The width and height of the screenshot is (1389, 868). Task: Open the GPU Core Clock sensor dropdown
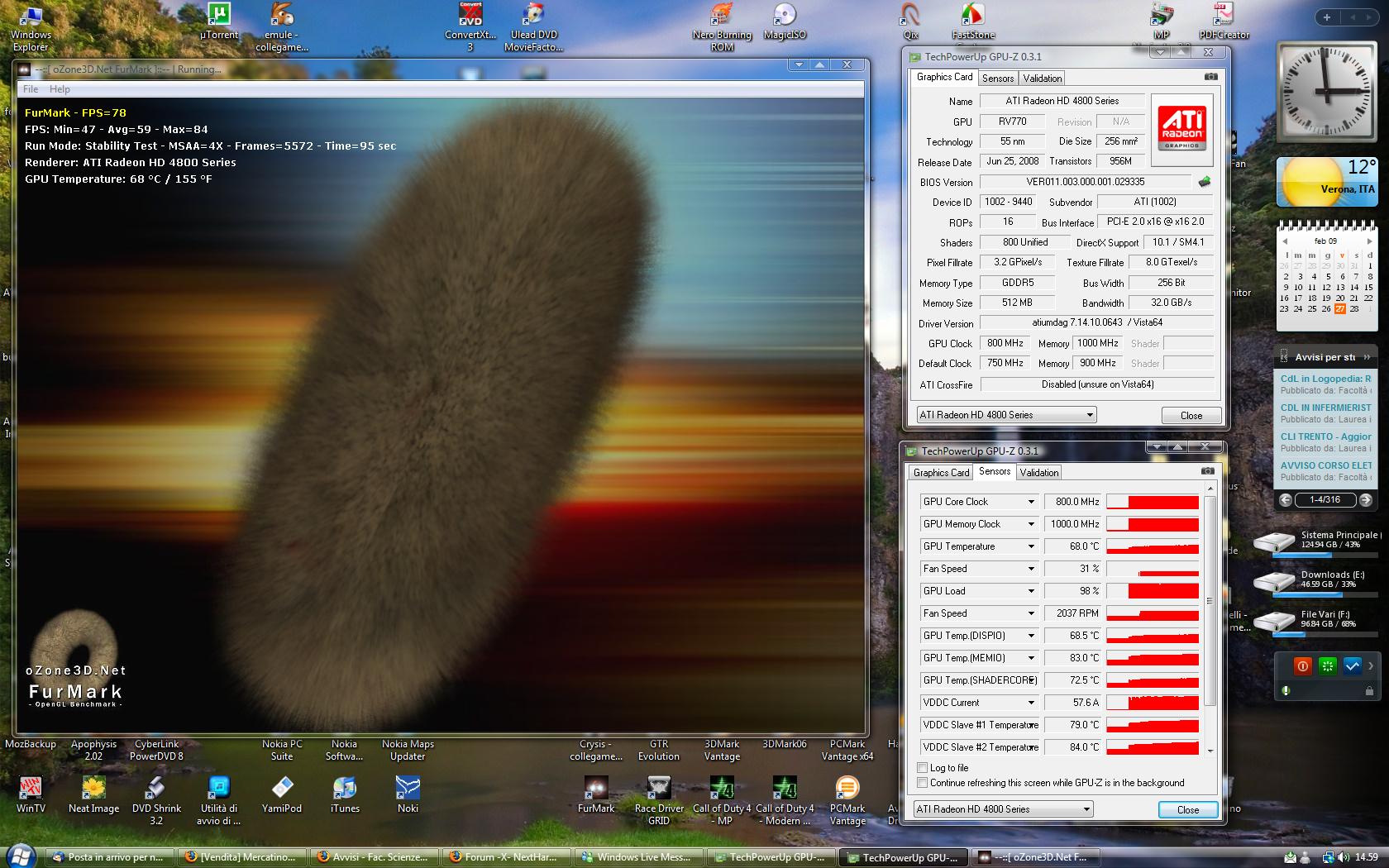1031,502
